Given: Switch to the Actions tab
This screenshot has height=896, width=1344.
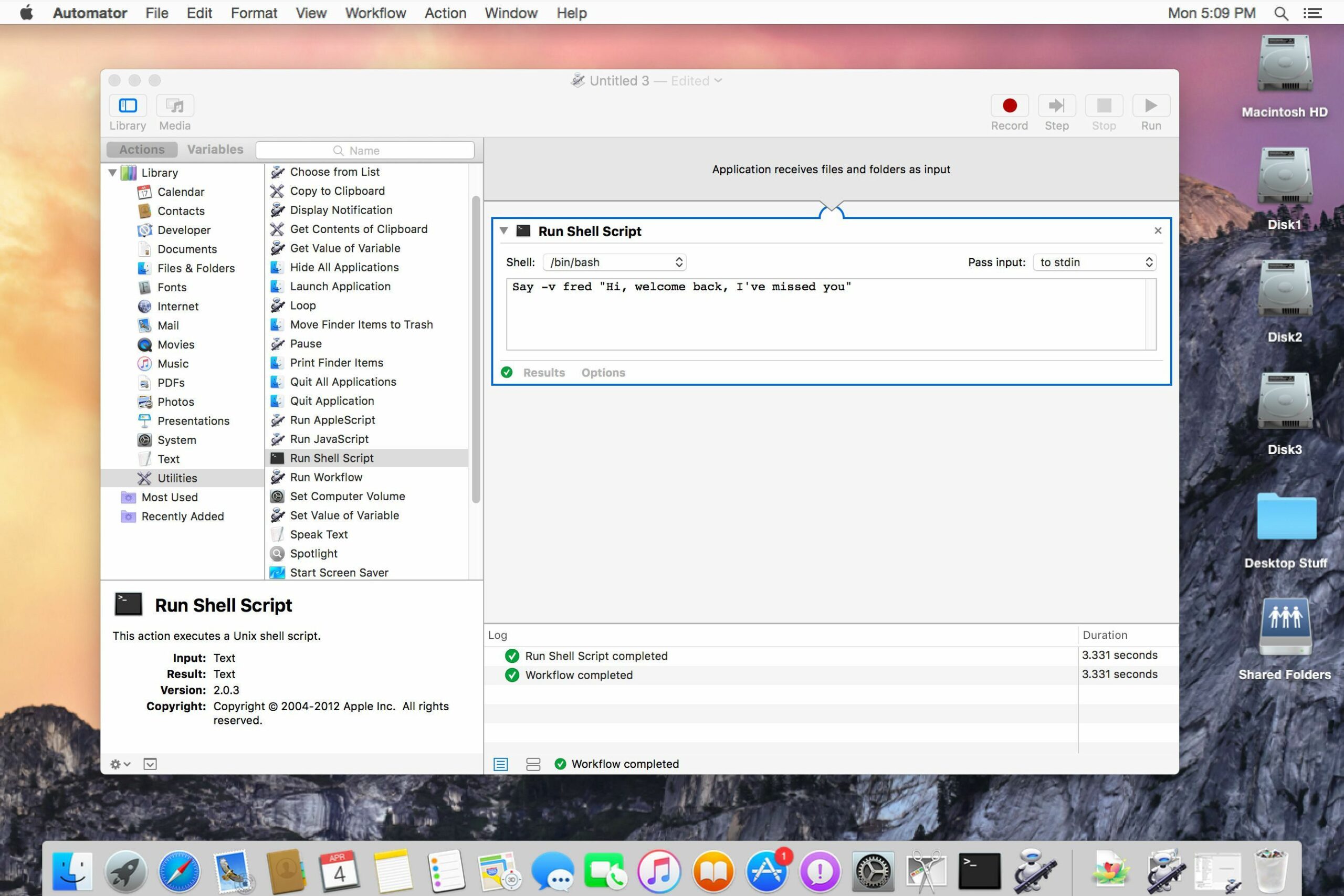Looking at the screenshot, I should pyautogui.click(x=142, y=150).
